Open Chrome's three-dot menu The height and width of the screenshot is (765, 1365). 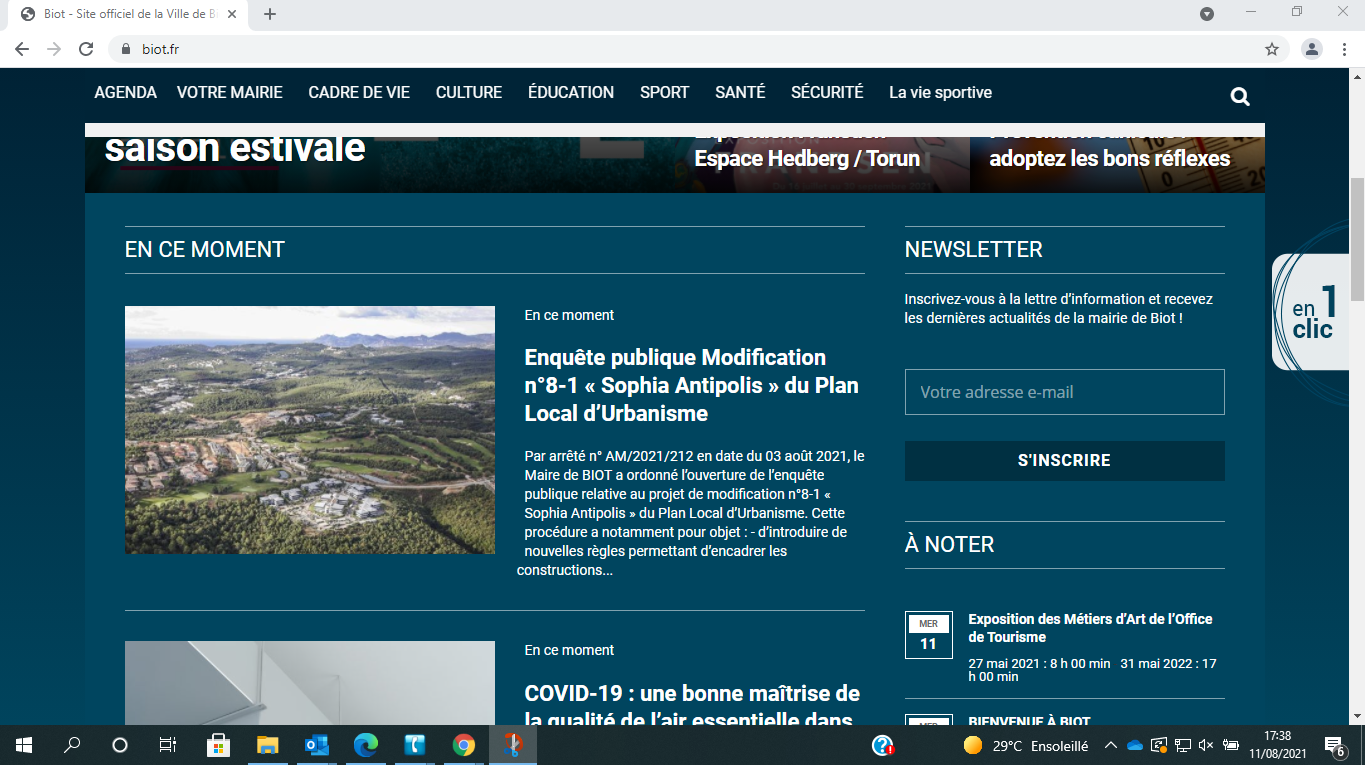point(1345,49)
